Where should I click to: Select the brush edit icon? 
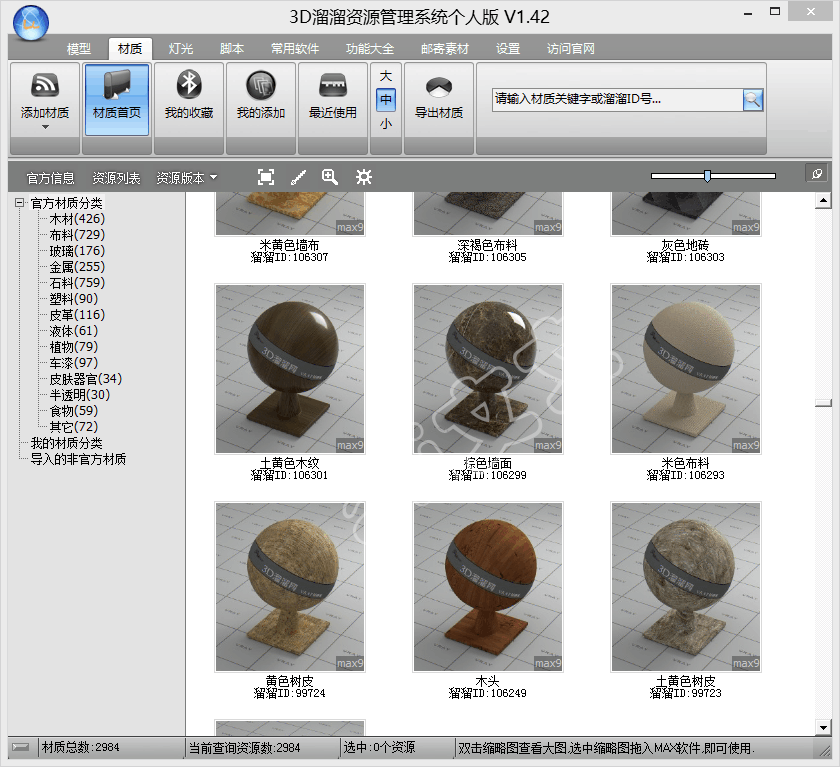coord(298,177)
